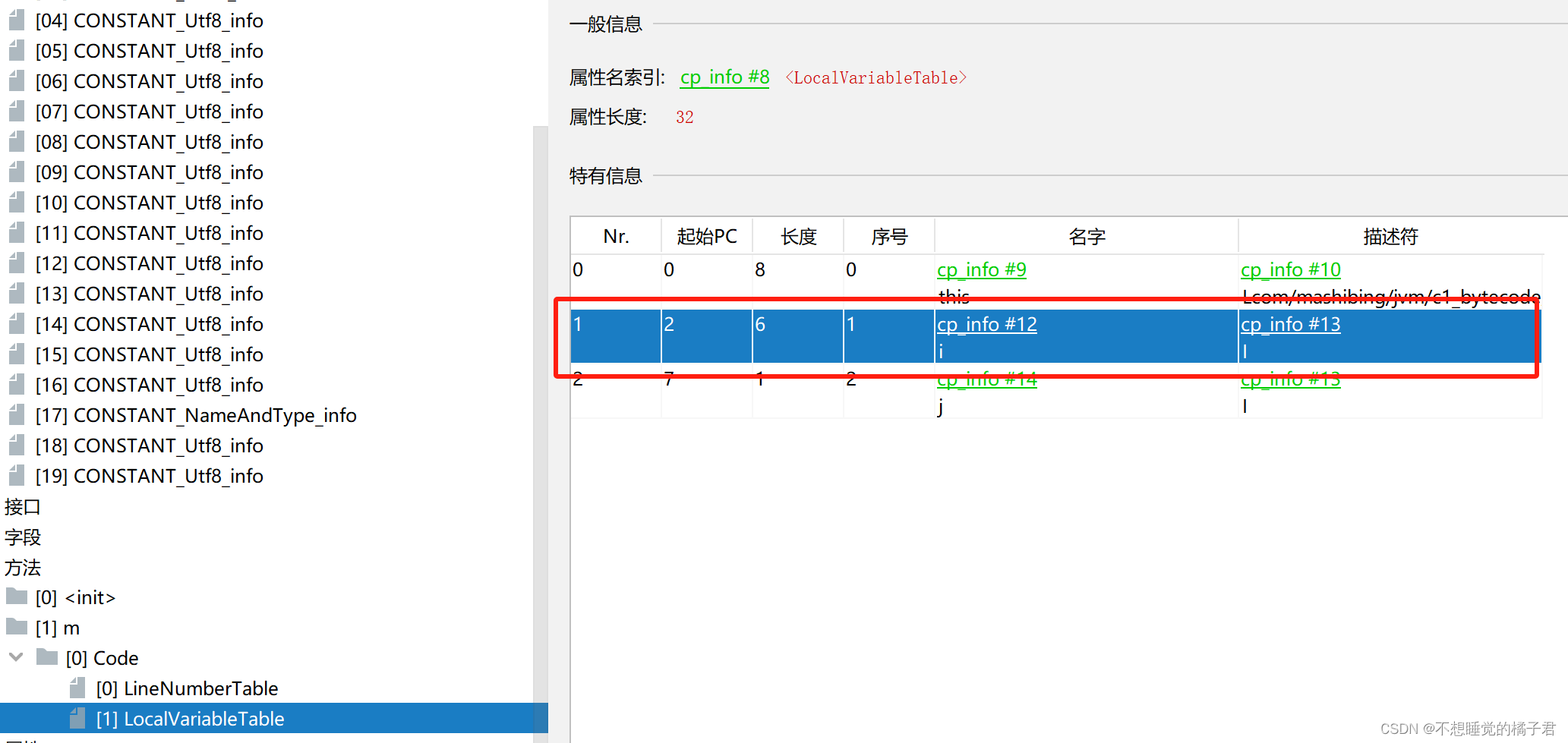
Task: Click the 名字 column header
Action: [1087, 236]
